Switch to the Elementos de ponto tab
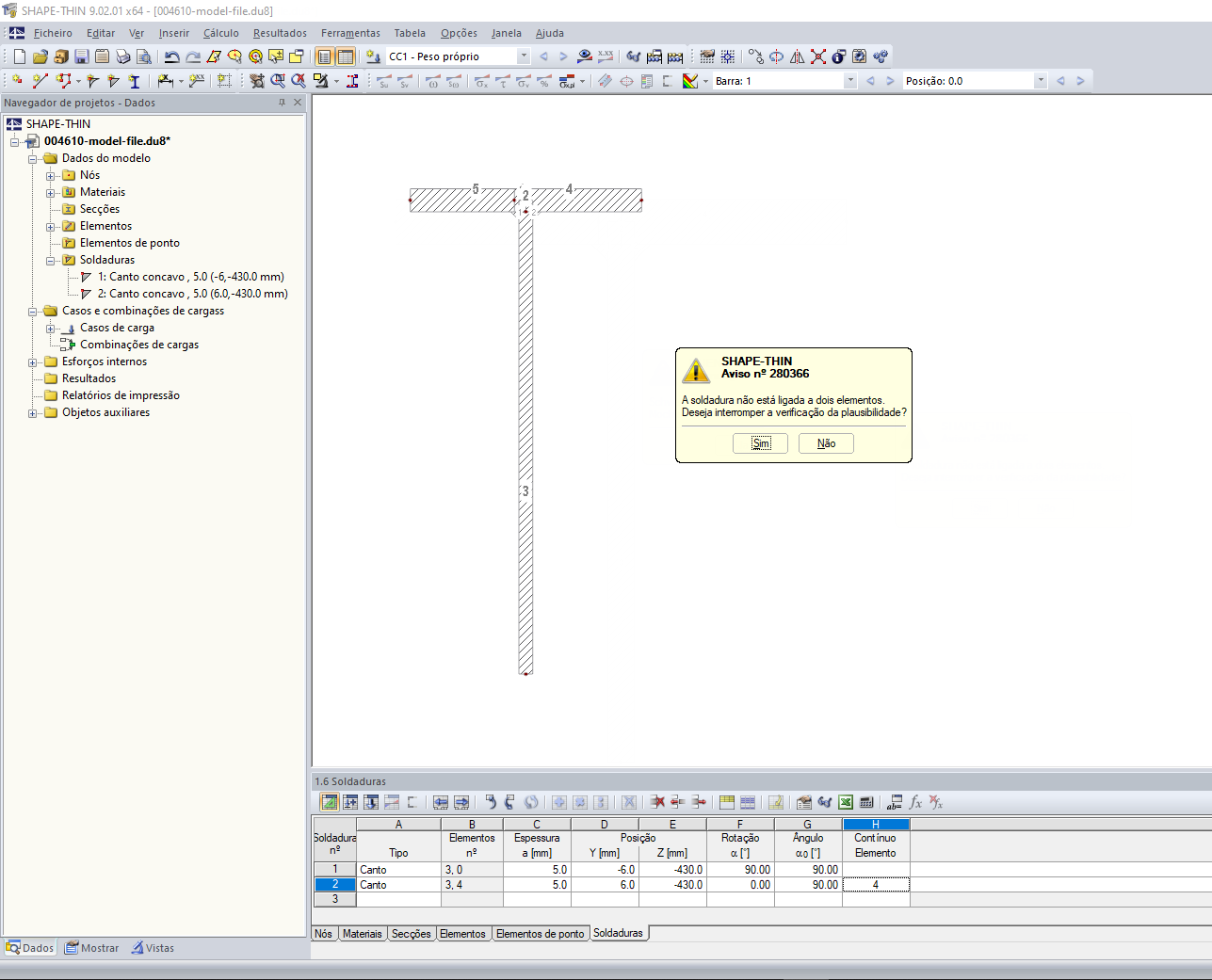This screenshot has width=1212, height=980. click(541, 934)
